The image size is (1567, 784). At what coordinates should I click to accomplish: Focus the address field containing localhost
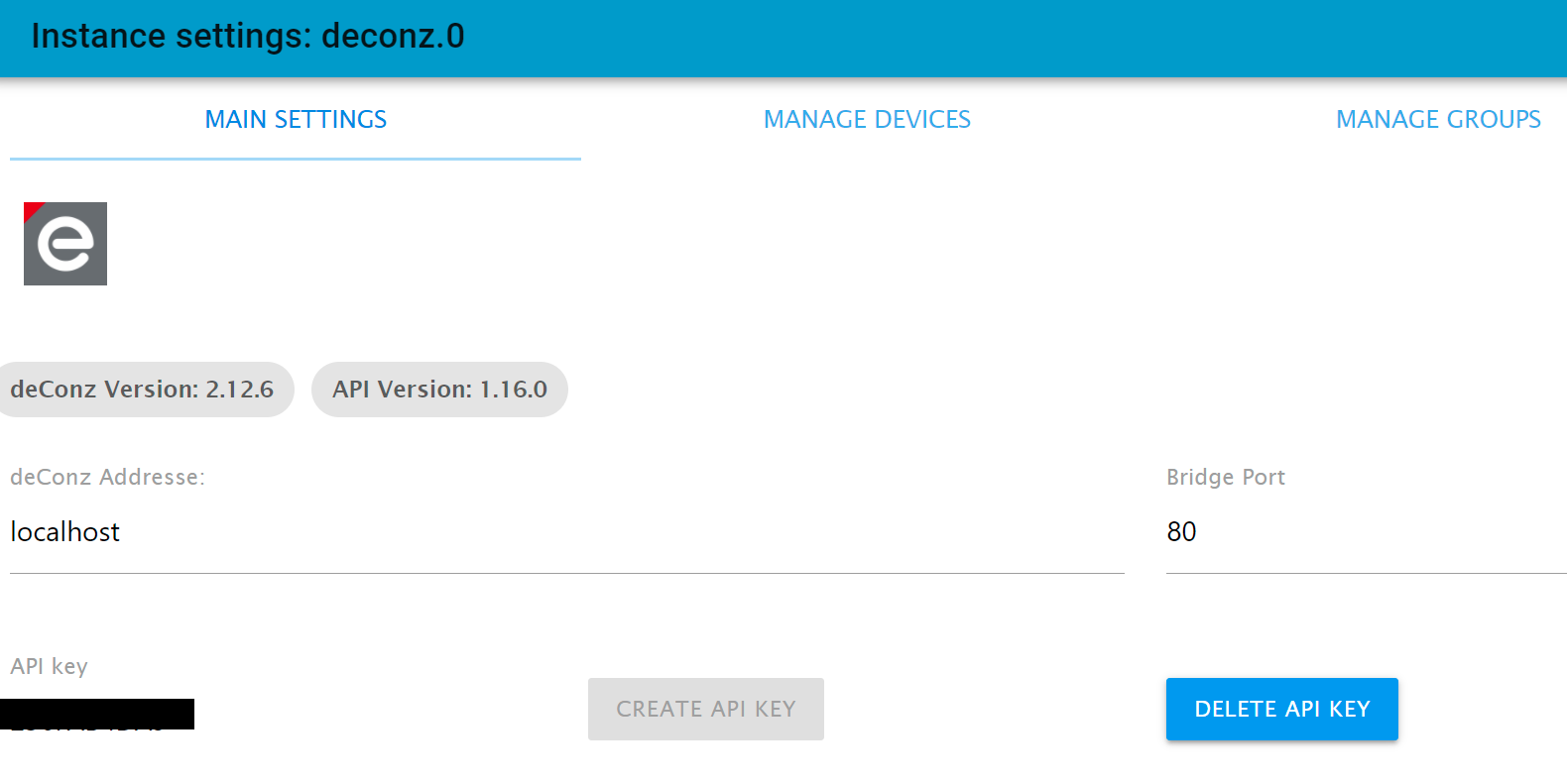[x=567, y=532]
